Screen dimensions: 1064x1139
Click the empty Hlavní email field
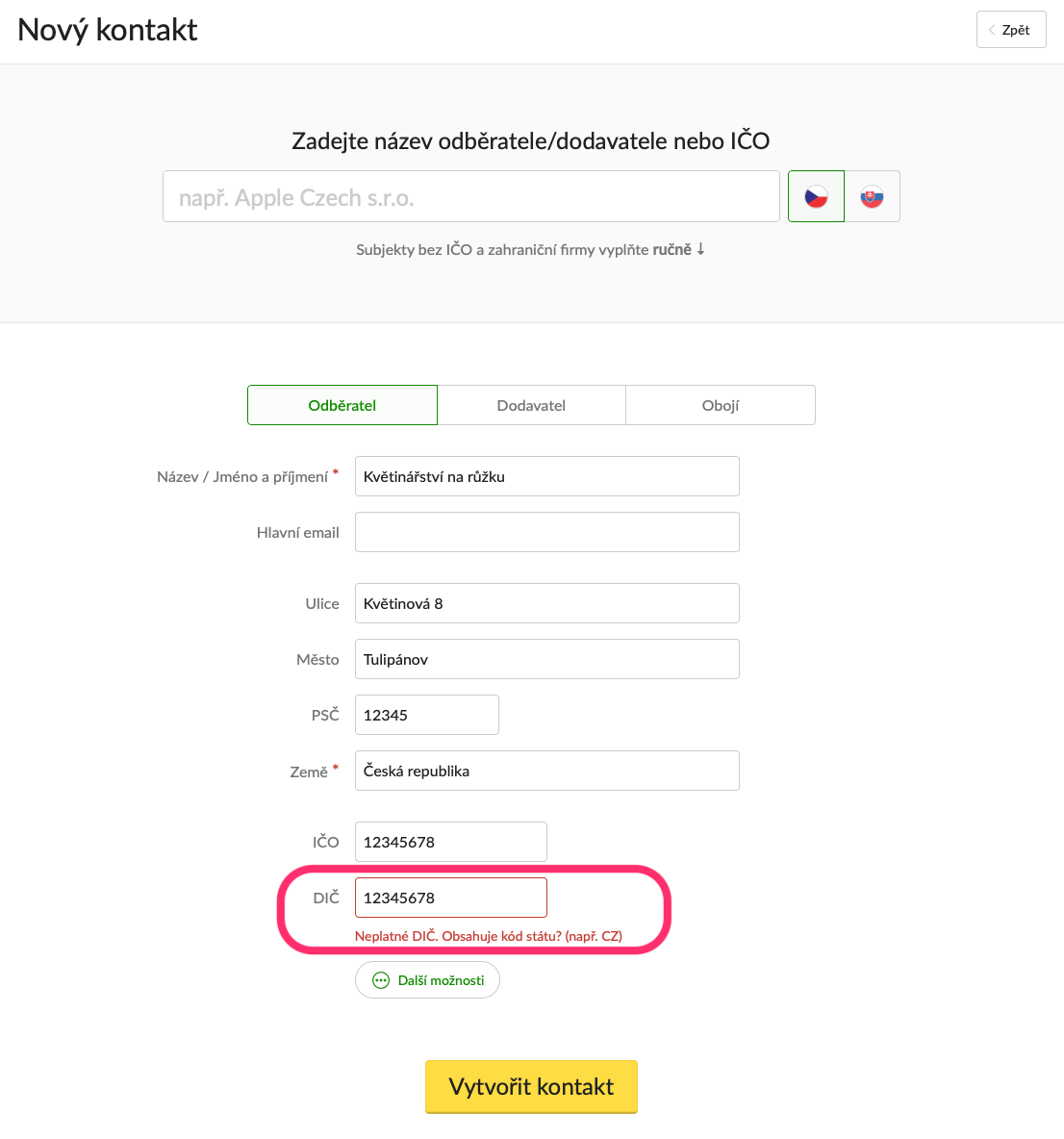546,532
